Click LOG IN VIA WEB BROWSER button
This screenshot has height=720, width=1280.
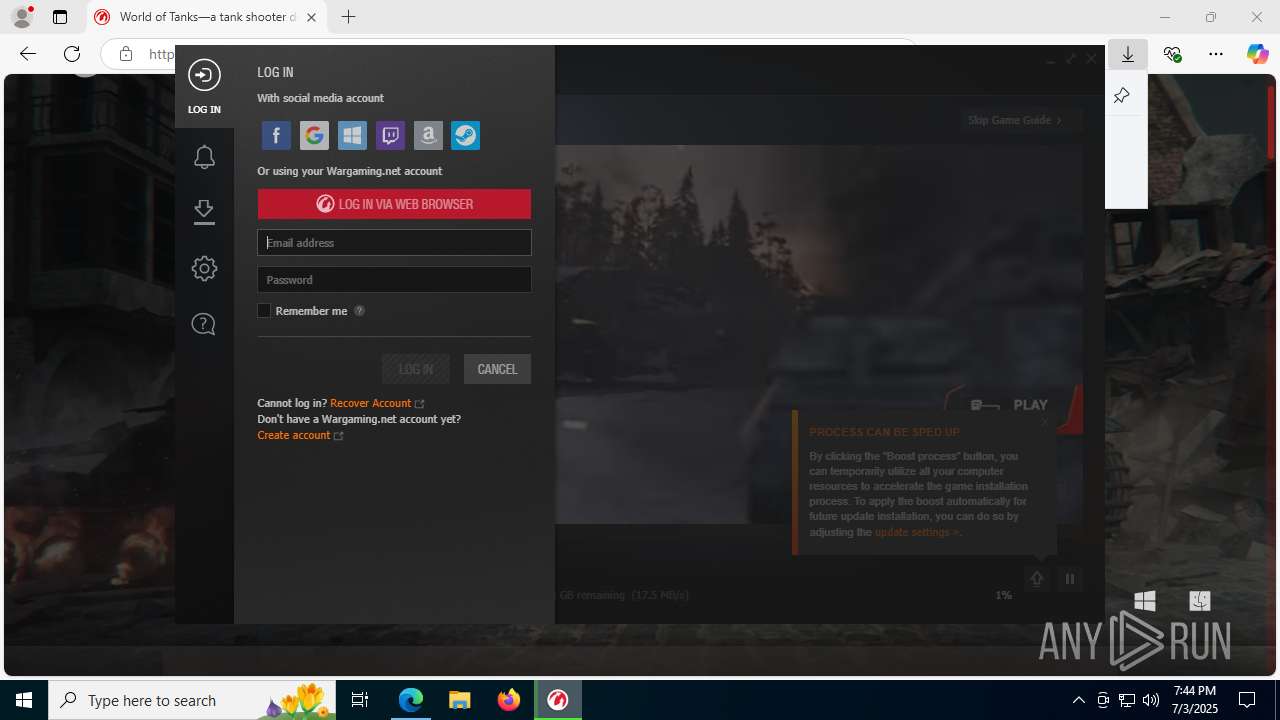tap(394, 204)
